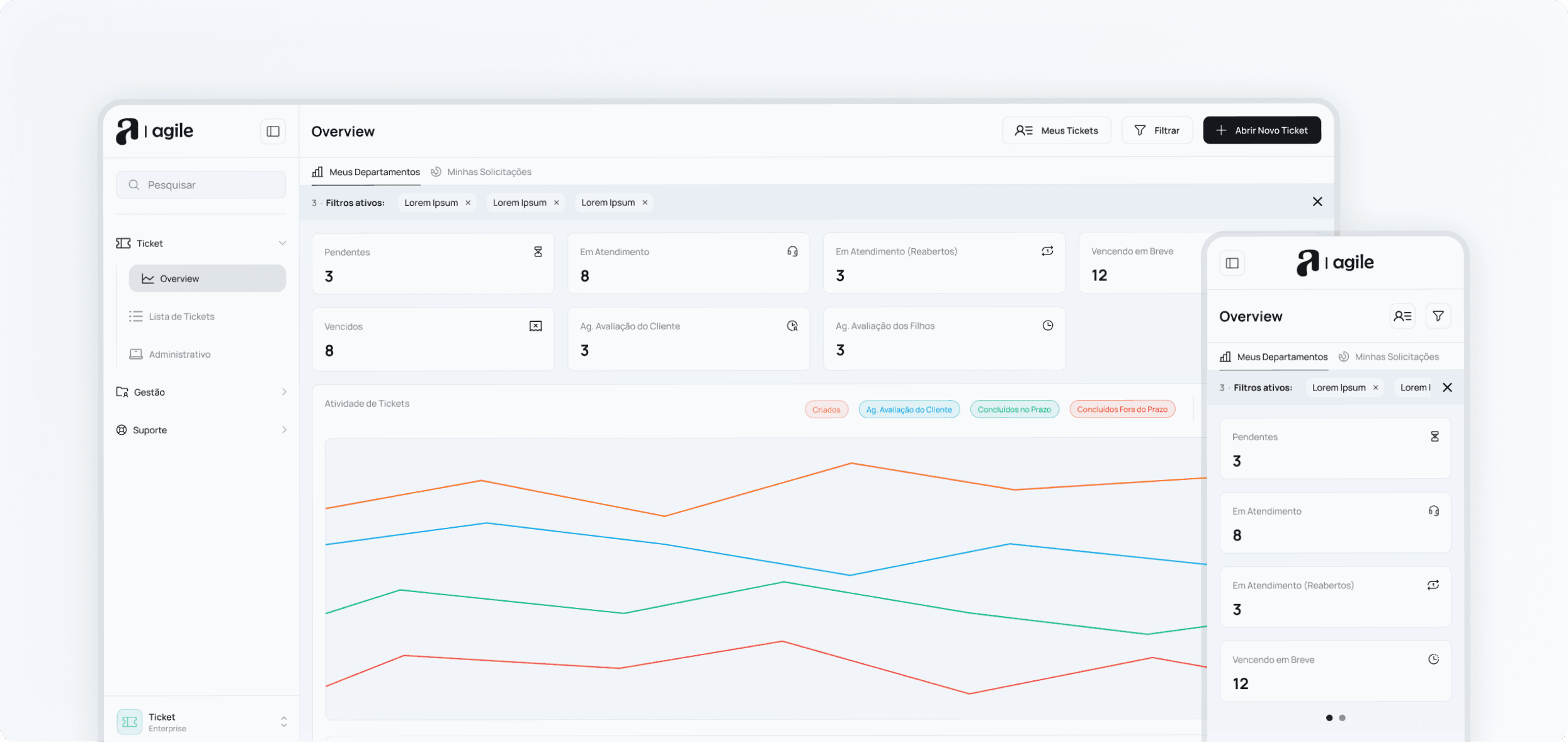
Task: Toggle Concluídos Fora do Prazo chart legend
Action: click(x=1122, y=409)
